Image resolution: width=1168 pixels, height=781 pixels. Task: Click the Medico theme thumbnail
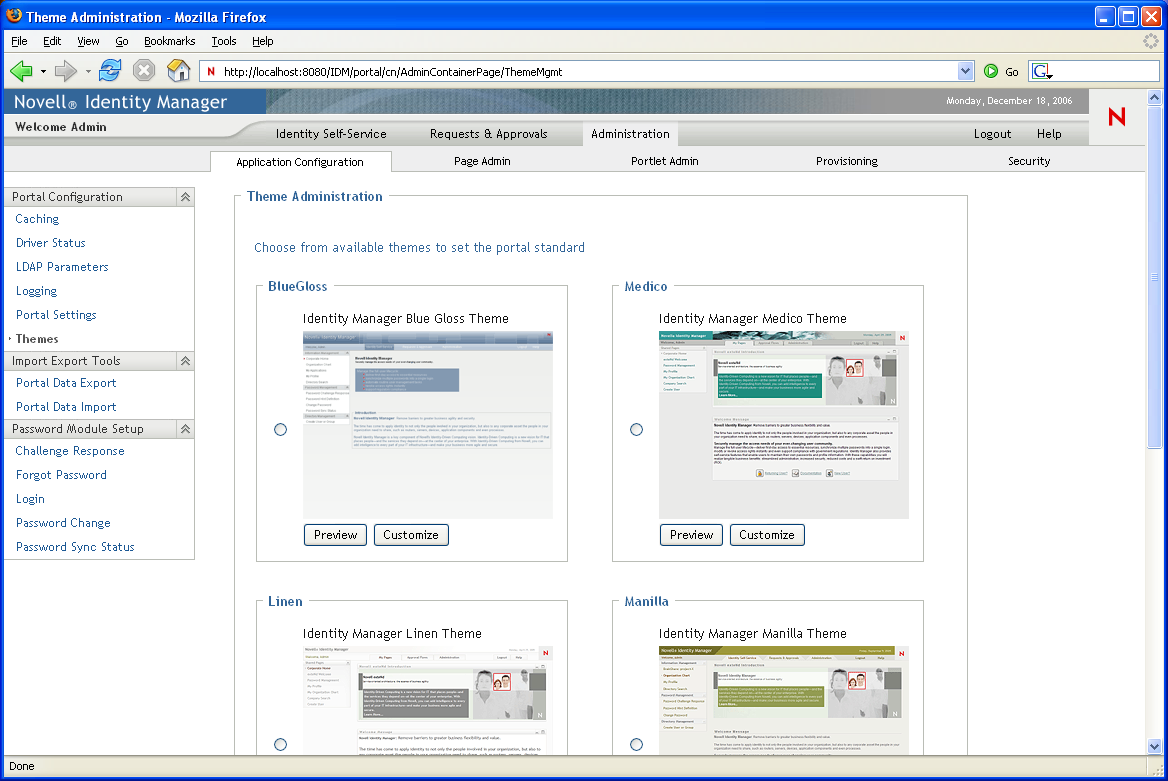coord(784,425)
